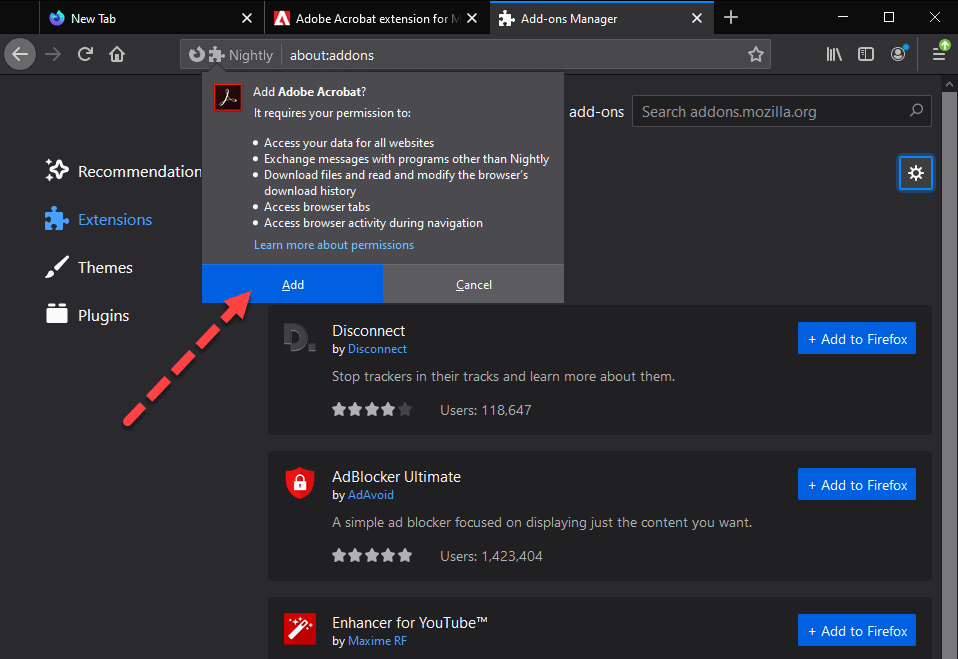Viewport: 958px width, 659px height.
Task: Click the search magnifier in addons field
Action: (916, 111)
